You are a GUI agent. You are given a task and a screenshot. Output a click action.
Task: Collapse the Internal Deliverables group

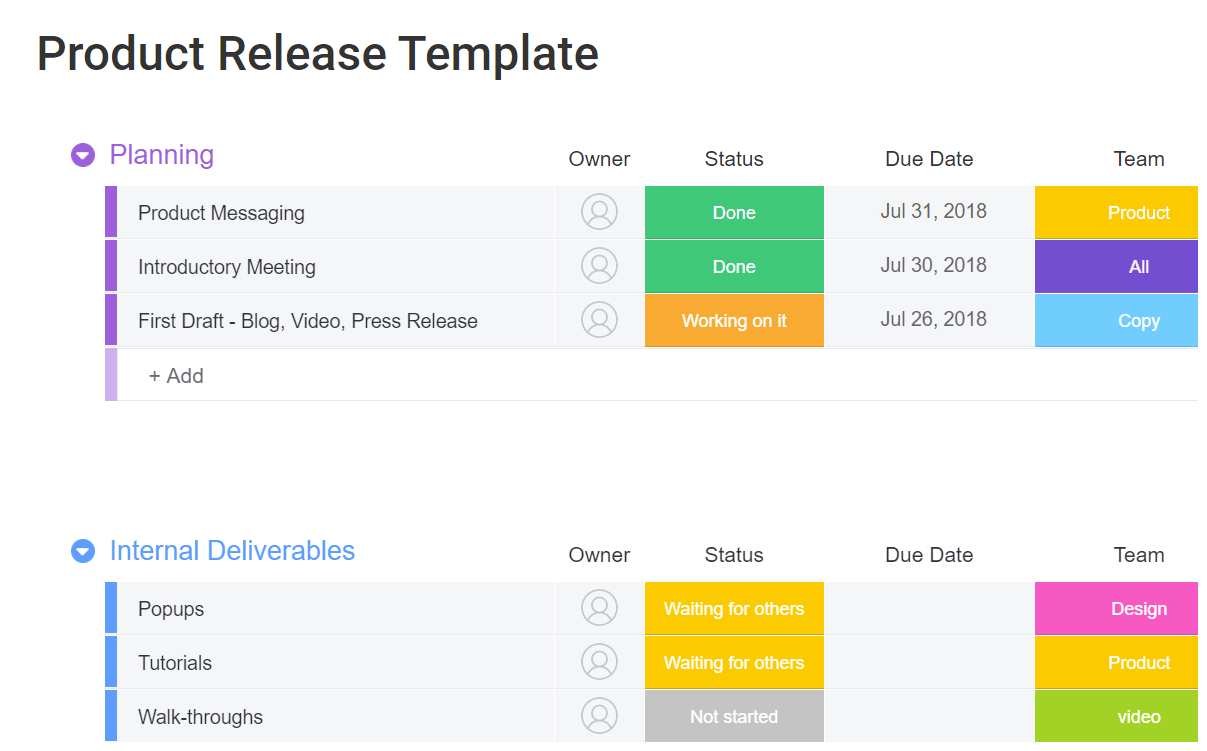pyautogui.click(x=83, y=551)
